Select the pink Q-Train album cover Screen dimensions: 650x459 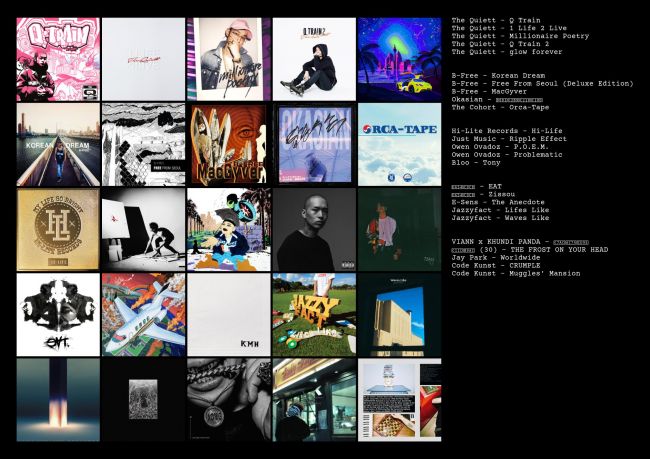(58, 59)
